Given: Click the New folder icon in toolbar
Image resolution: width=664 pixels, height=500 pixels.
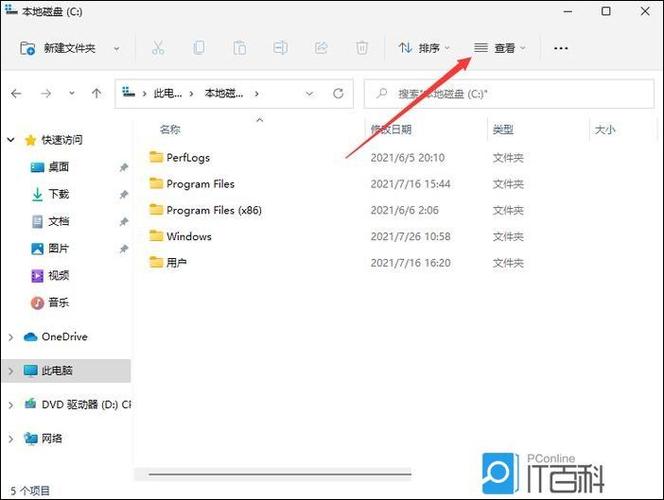Looking at the screenshot, I should (x=28, y=48).
